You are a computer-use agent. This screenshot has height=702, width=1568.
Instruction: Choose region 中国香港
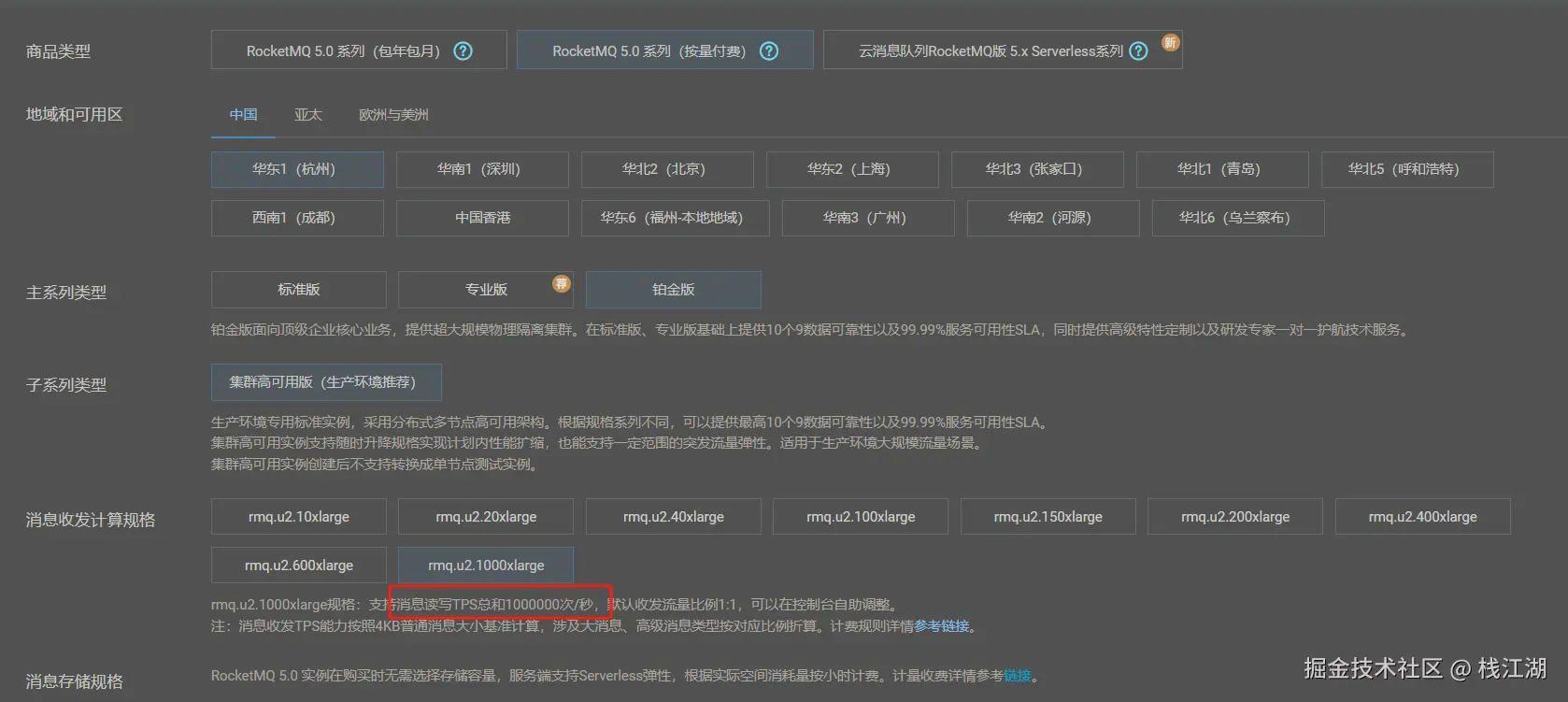[482, 218]
